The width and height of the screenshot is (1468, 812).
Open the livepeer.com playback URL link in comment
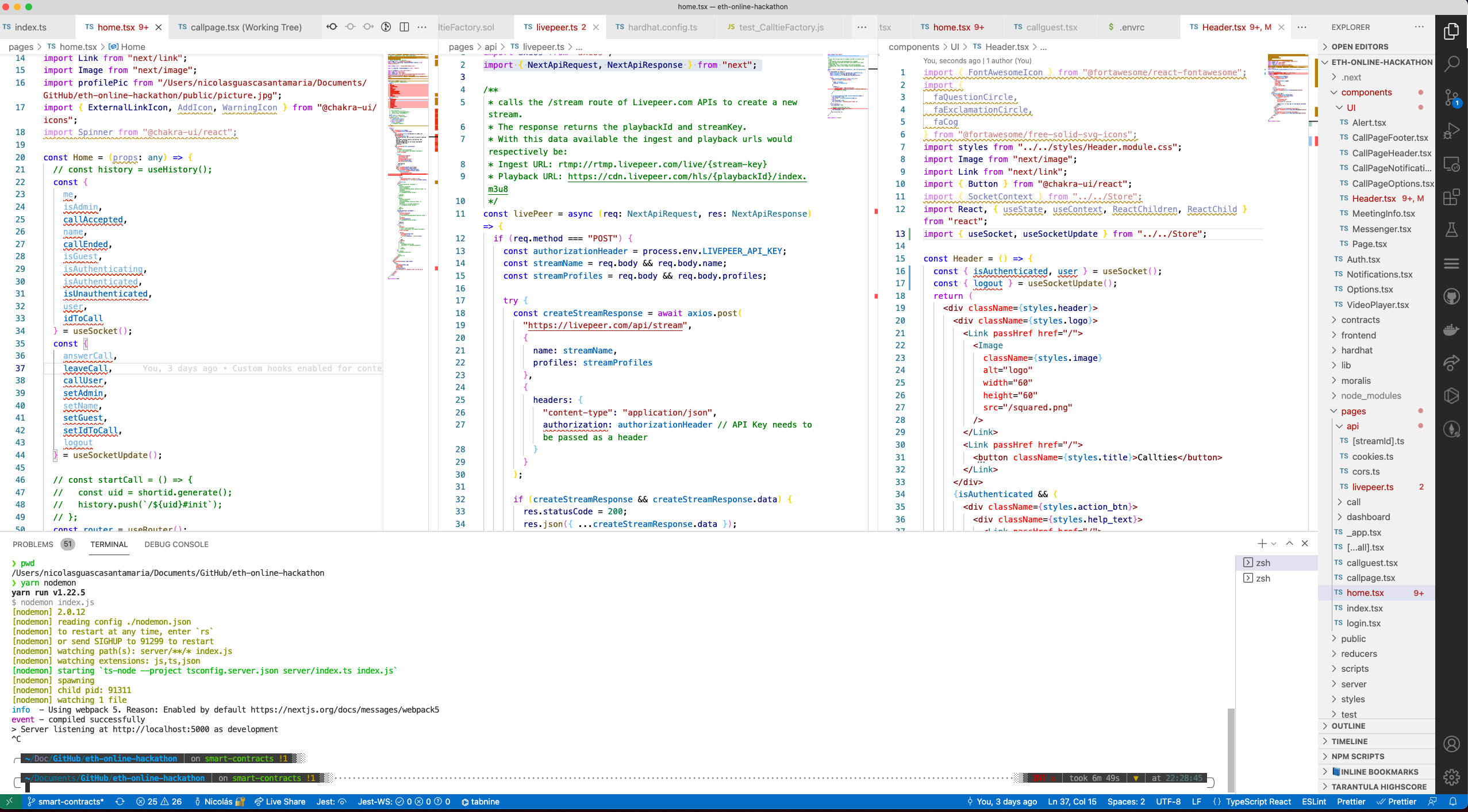687,176
